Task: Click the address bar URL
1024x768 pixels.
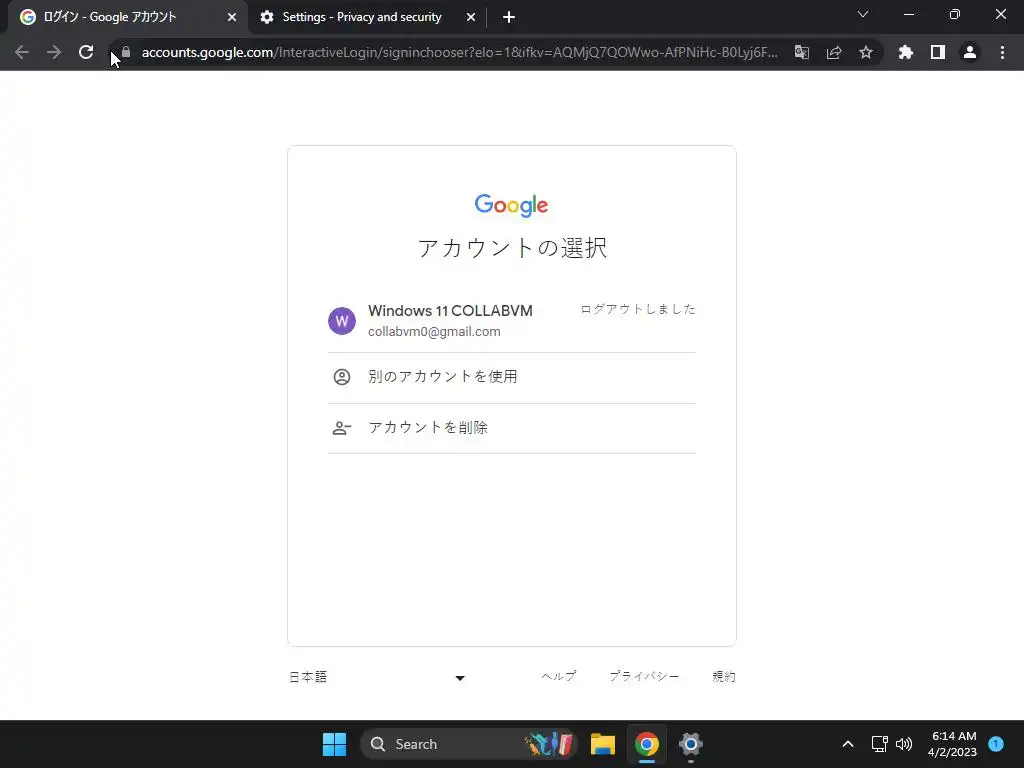Action: 460,52
